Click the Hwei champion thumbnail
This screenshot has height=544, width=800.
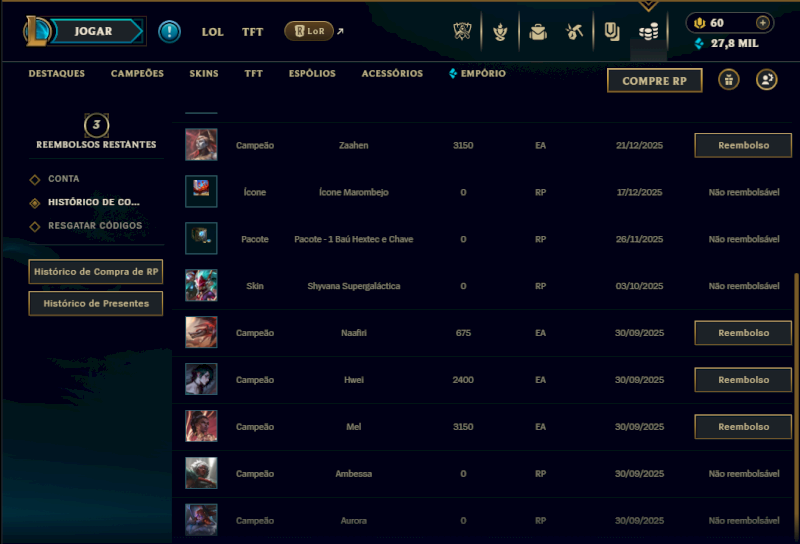coord(201,379)
